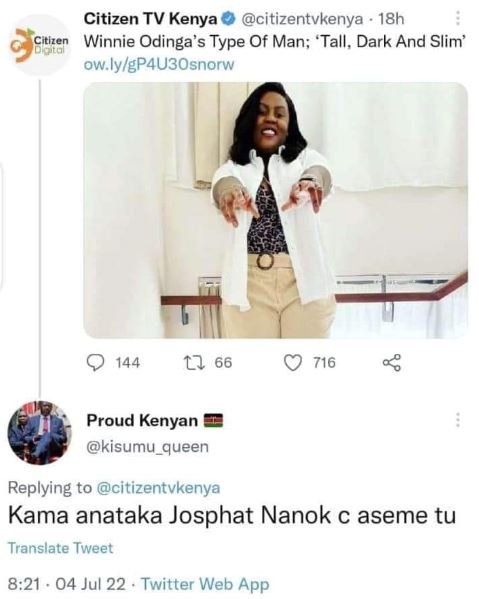Open the @citizentvkenya mention in reply line
Screen dimensions: 479x599
click(x=158, y=488)
